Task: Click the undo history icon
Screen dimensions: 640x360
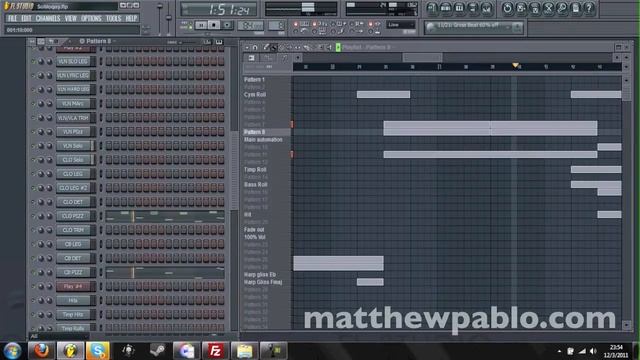Action: [507, 8]
